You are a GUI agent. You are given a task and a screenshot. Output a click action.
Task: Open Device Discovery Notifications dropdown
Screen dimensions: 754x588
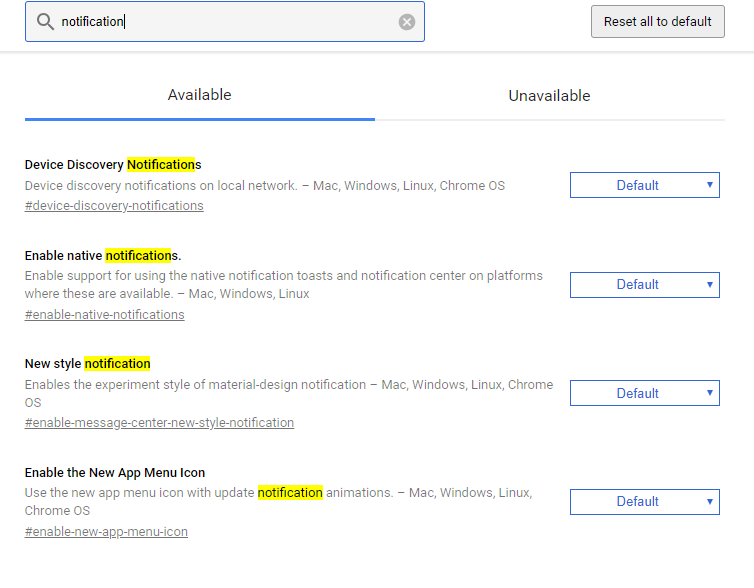pos(644,185)
